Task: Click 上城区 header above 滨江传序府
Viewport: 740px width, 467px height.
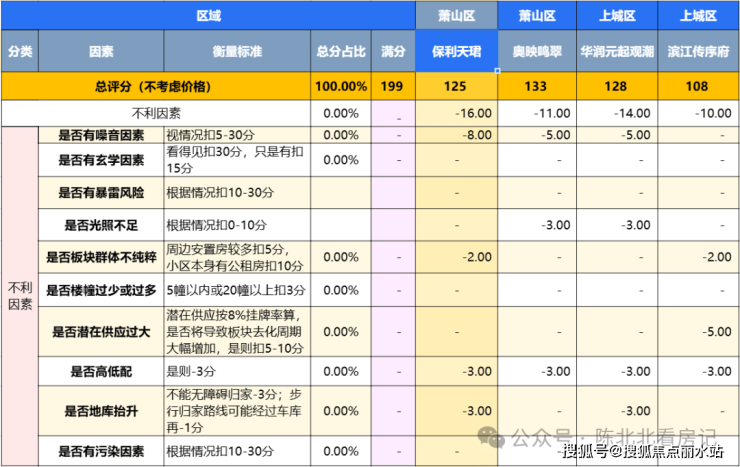Action: point(698,16)
